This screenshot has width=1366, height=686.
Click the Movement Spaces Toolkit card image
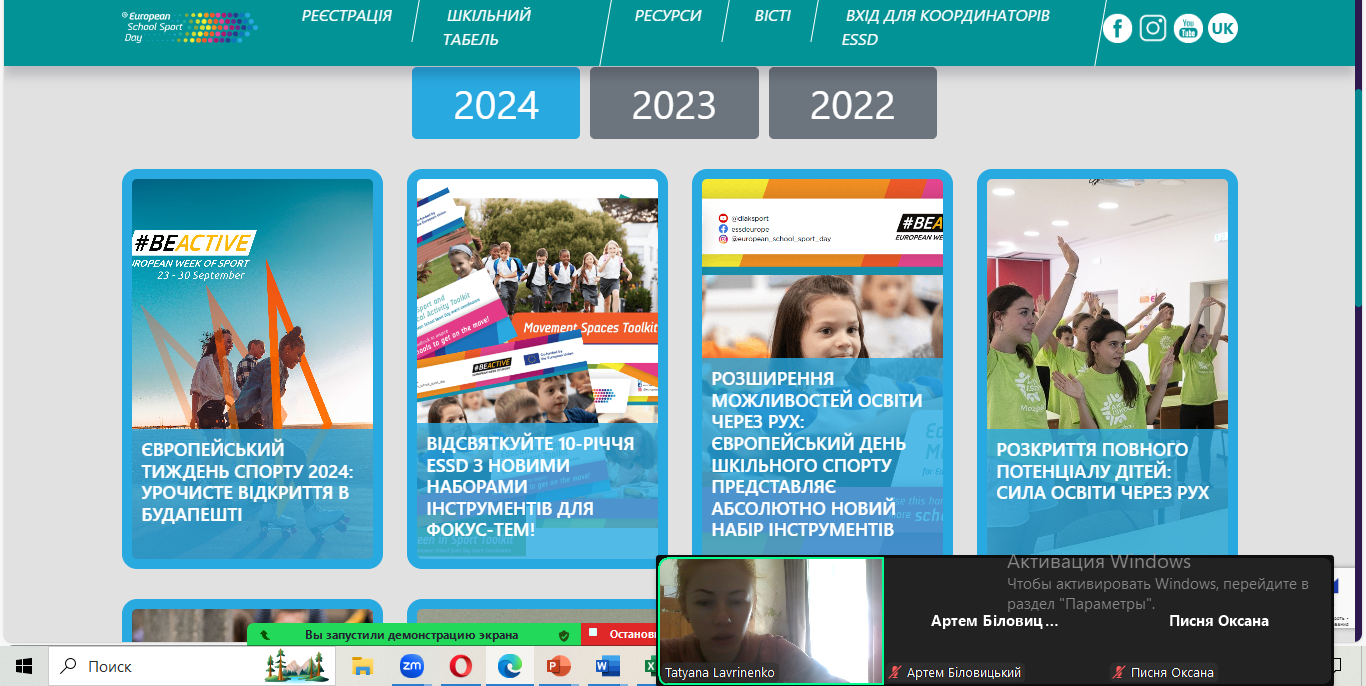pos(537,301)
